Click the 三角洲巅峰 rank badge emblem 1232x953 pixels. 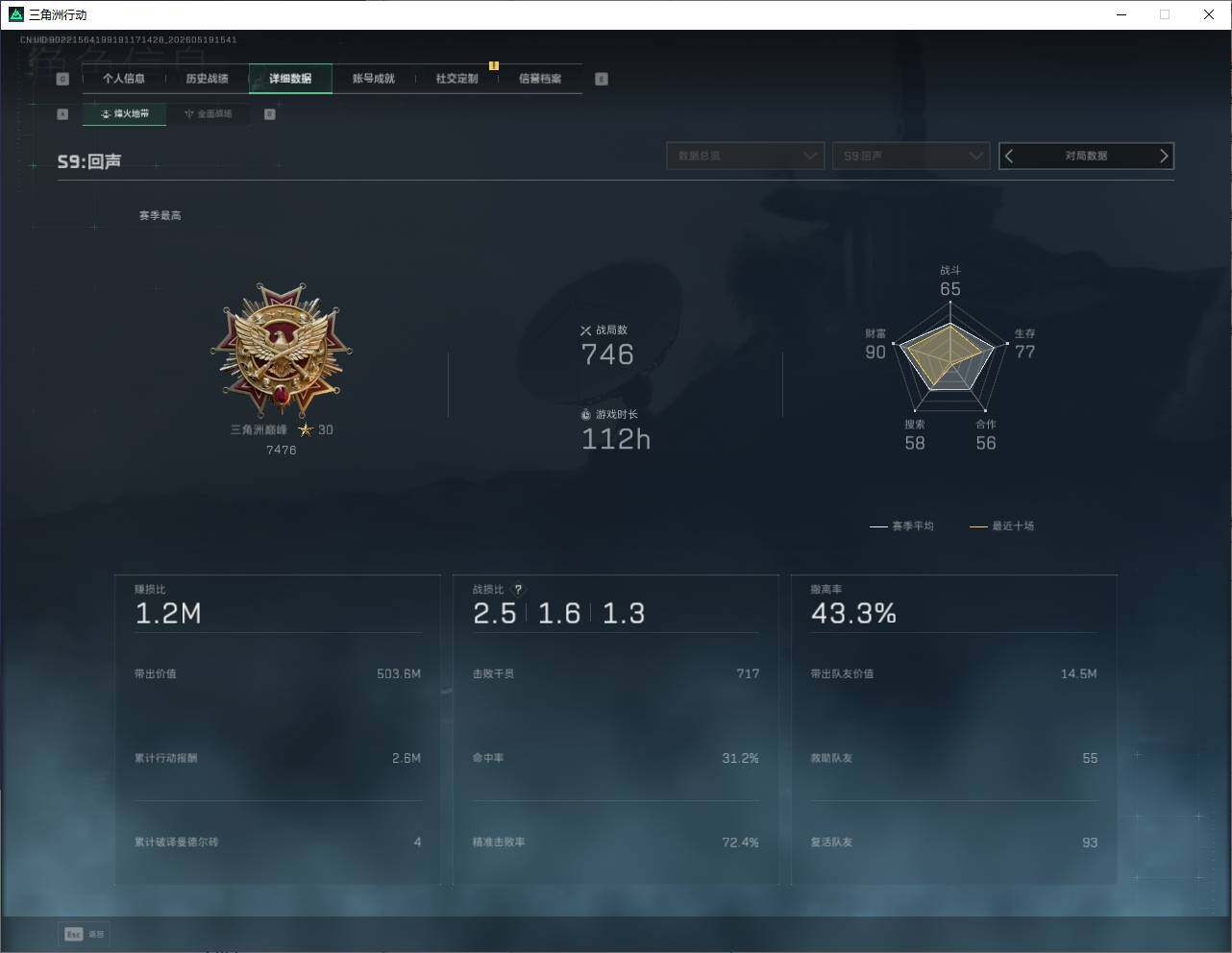tap(282, 350)
